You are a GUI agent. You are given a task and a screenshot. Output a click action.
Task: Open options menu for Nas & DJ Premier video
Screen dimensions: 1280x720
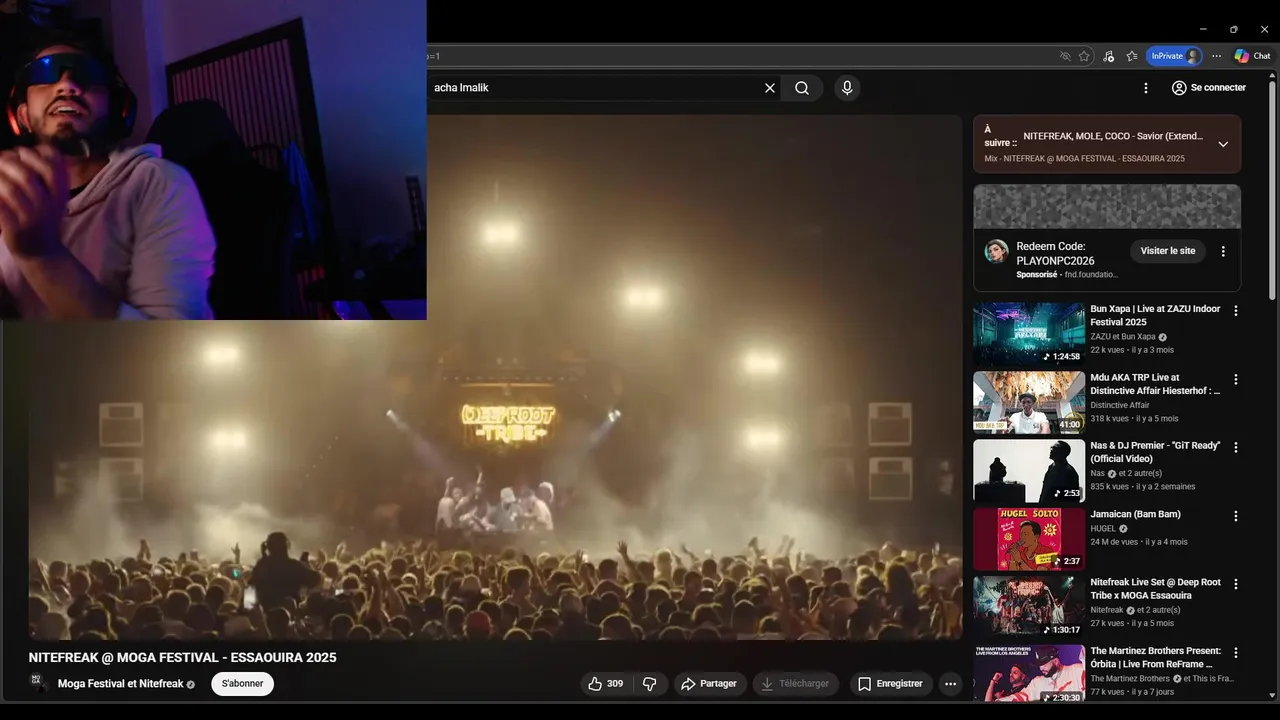(1235, 447)
